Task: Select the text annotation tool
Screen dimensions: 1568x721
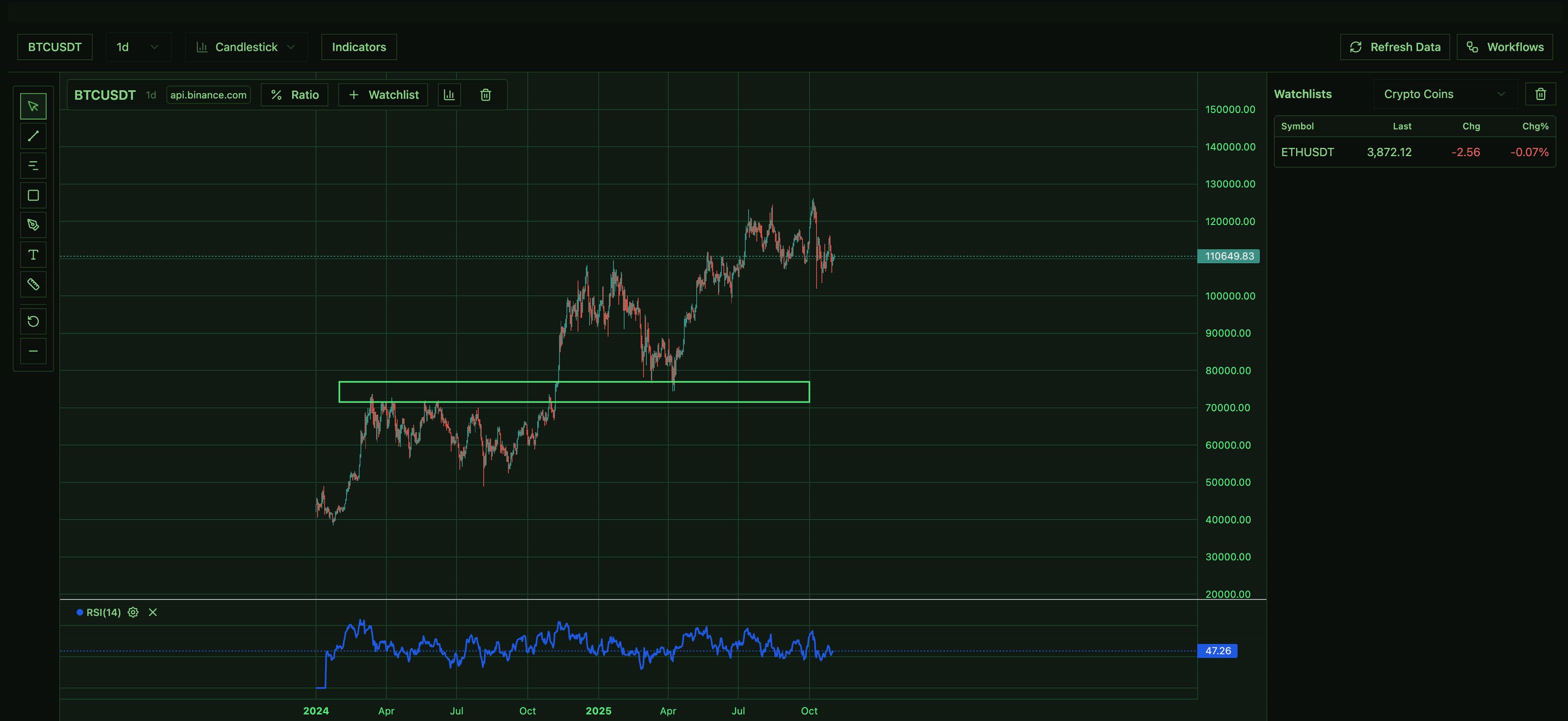Action: 33,255
